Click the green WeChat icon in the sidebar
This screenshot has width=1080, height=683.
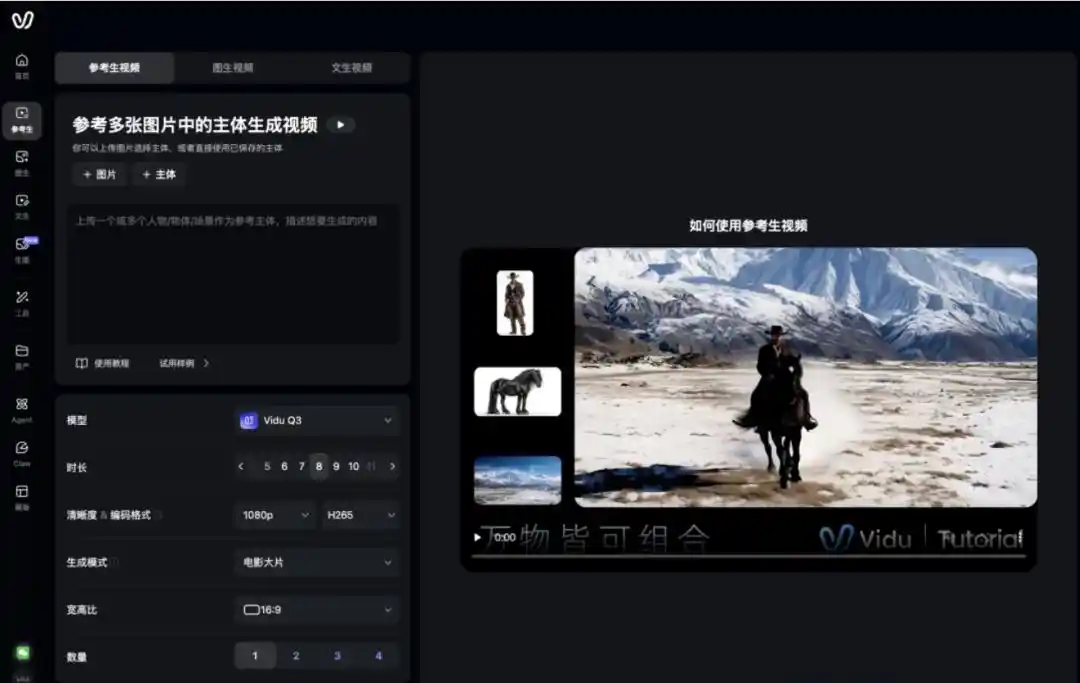(x=22, y=652)
